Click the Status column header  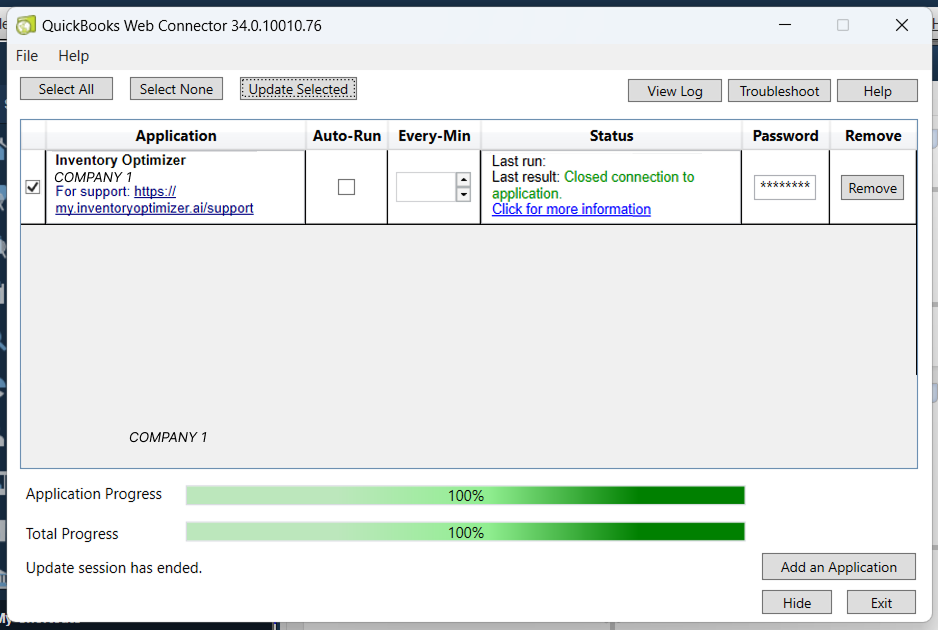pyautogui.click(x=611, y=136)
